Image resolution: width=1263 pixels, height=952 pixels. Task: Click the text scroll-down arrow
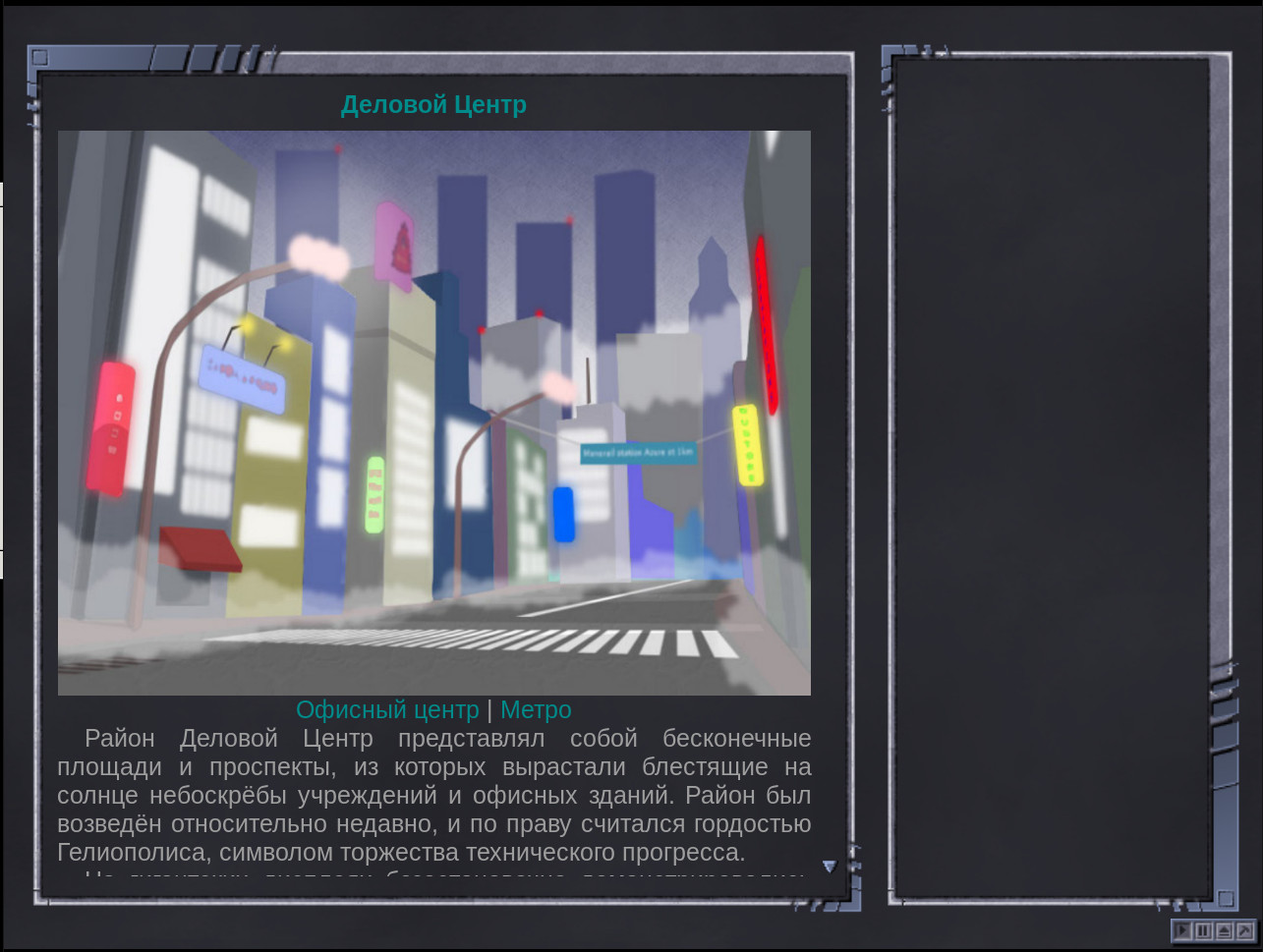(830, 867)
